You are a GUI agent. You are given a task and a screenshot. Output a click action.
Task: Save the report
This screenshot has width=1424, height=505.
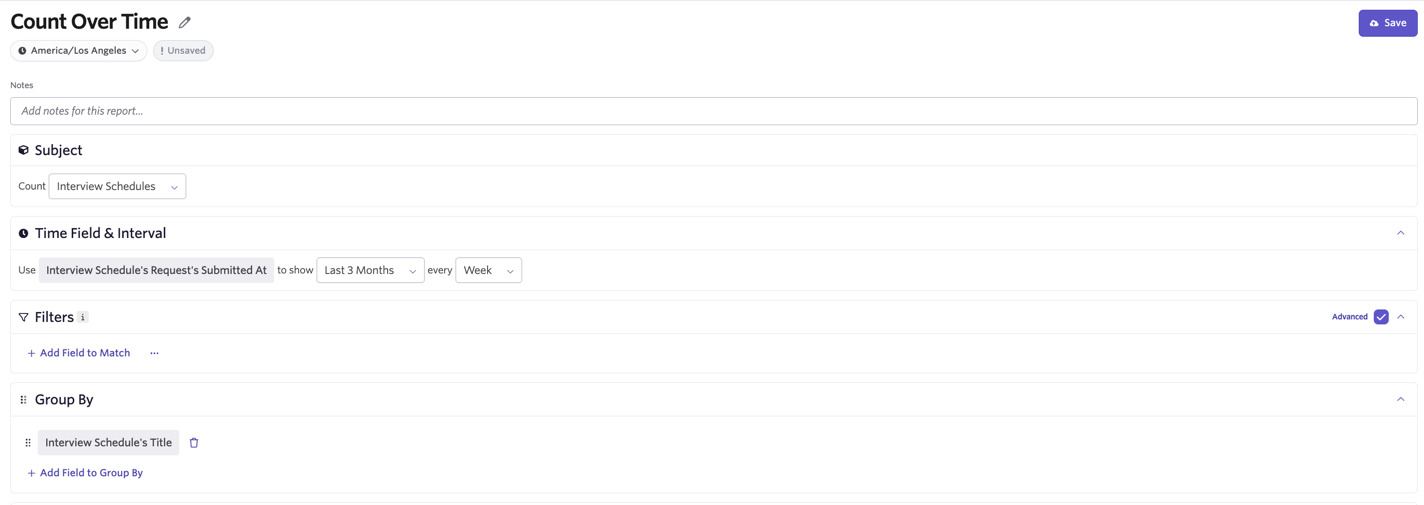pyautogui.click(x=1387, y=23)
